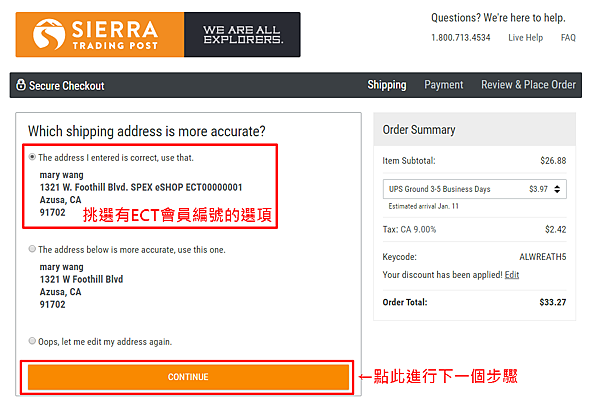Click the Secure Checkout header text
The width and height of the screenshot is (600, 404).
[67, 86]
